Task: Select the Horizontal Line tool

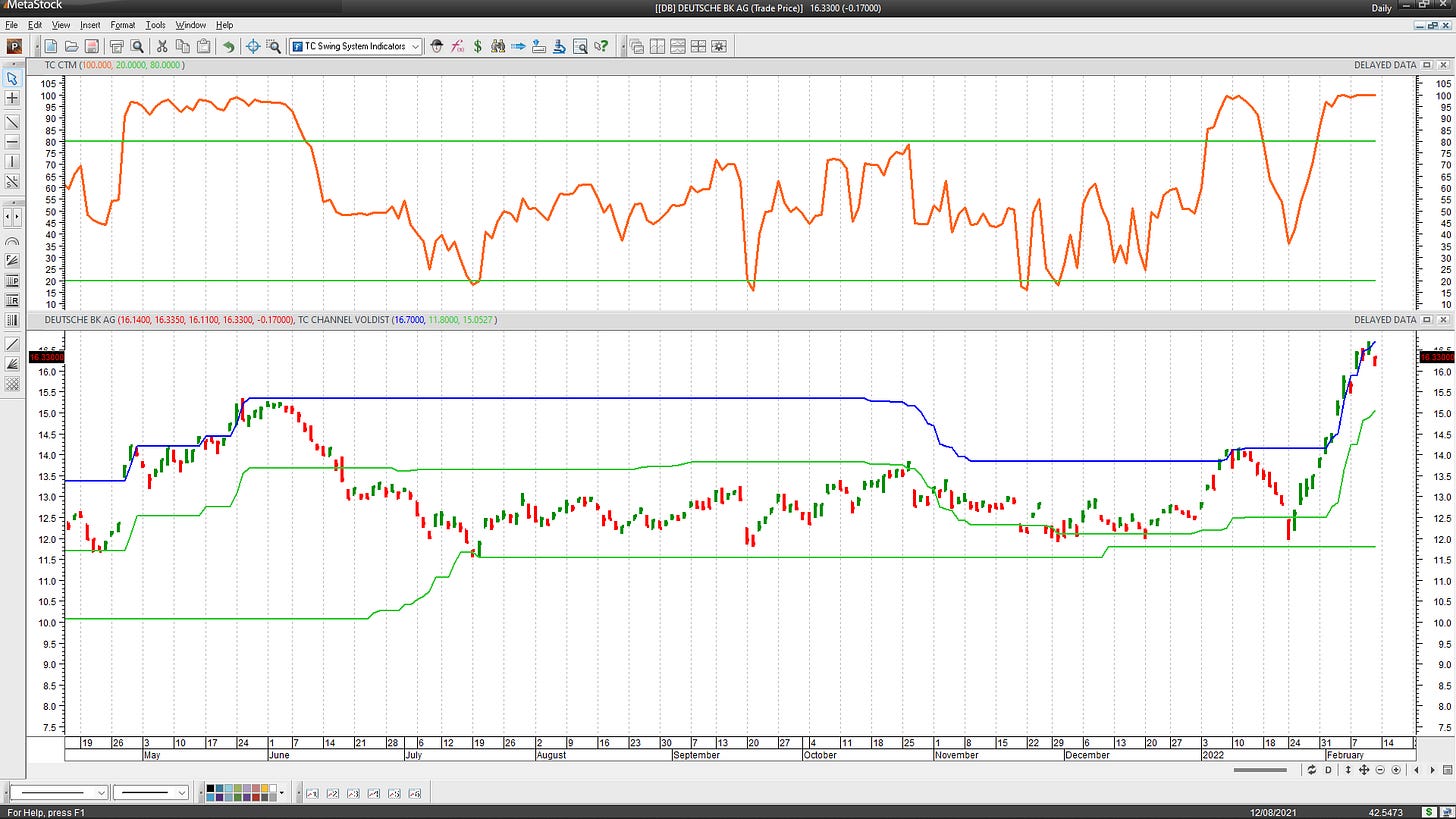Action: (x=12, y=142)
